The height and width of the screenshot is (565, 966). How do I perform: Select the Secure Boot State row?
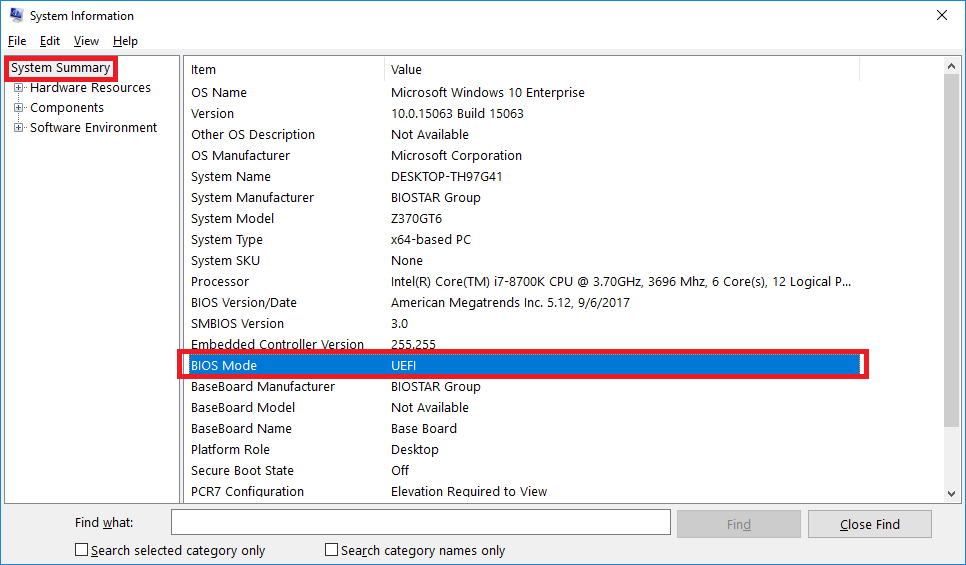point(524,470)
